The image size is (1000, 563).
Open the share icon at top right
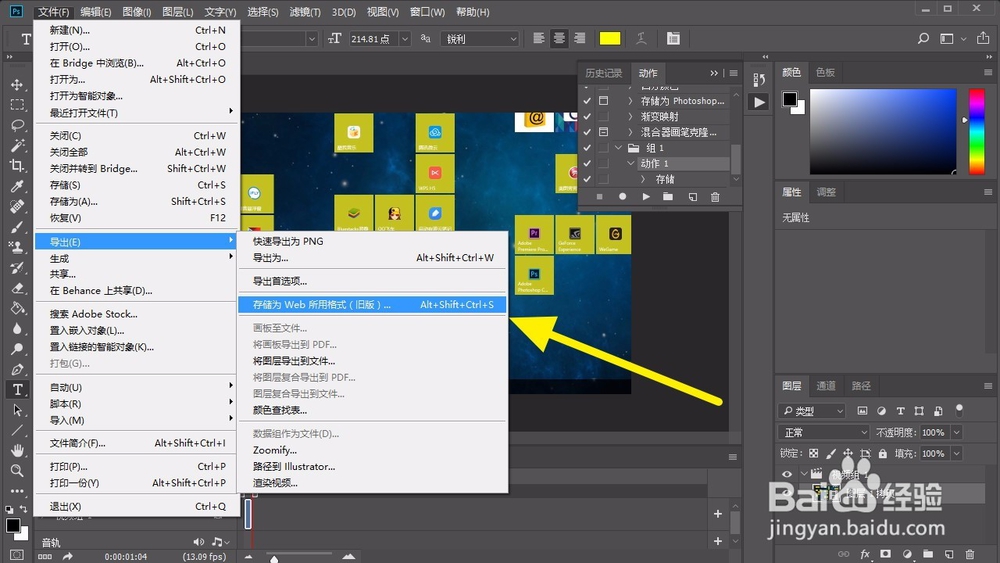(x=982, y=38)
